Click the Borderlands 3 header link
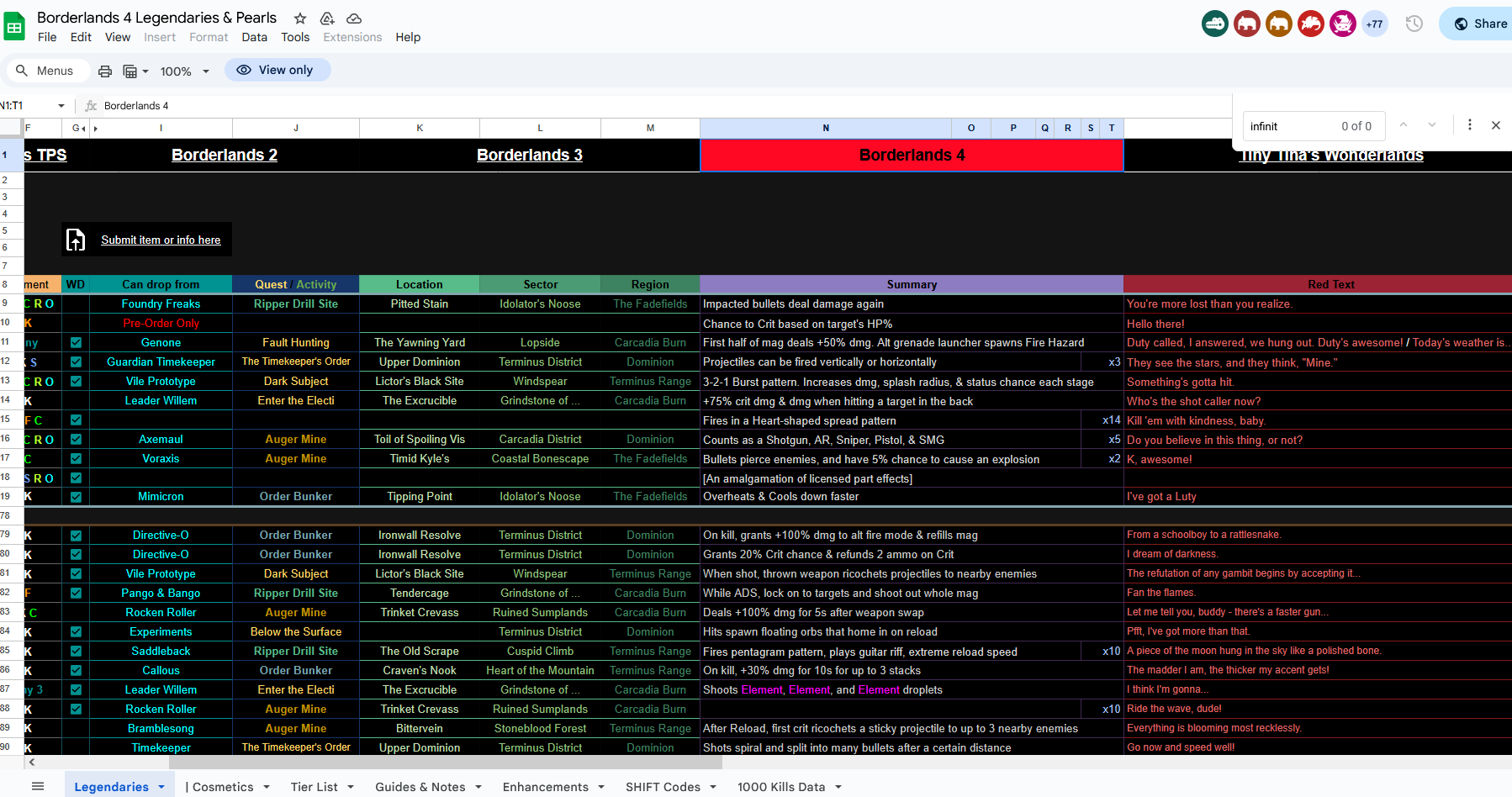The image size is (1512, 797). tap(530, 155)
